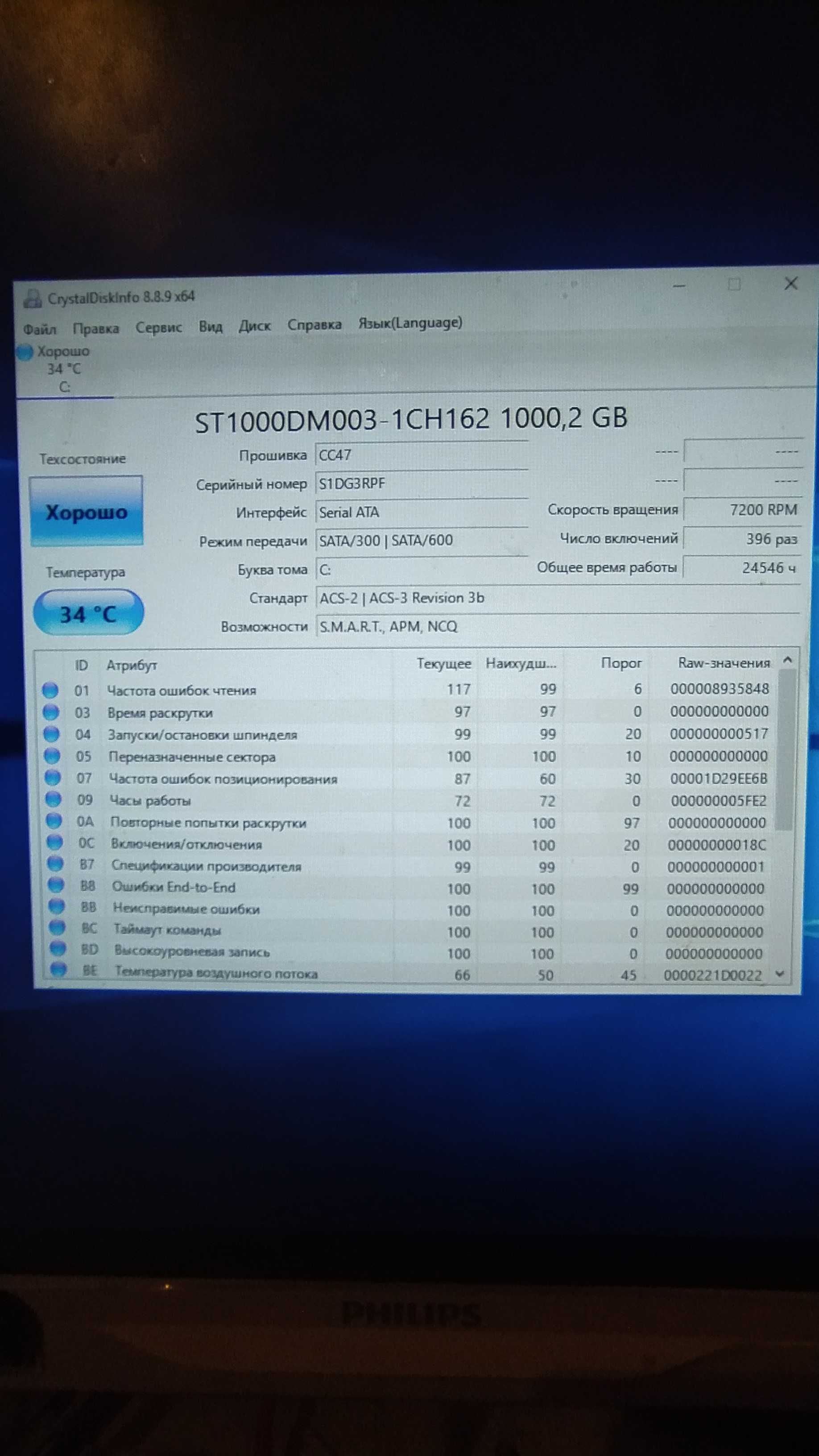Click status dot for Часы работы

53,799
